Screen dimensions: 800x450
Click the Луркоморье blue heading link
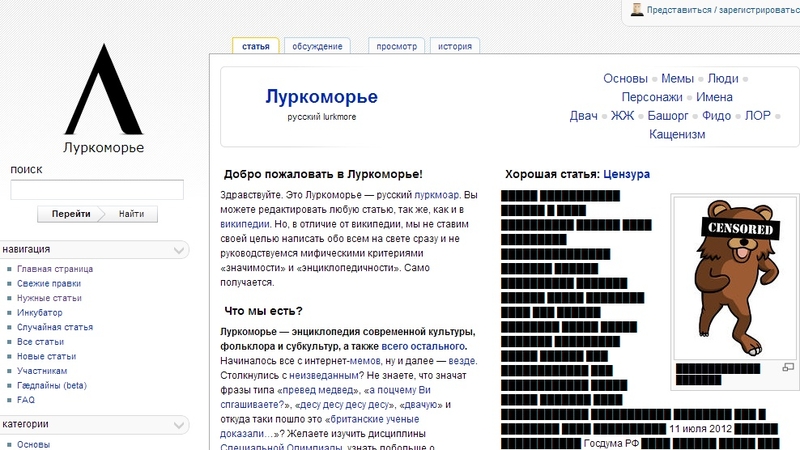point(321,96)
